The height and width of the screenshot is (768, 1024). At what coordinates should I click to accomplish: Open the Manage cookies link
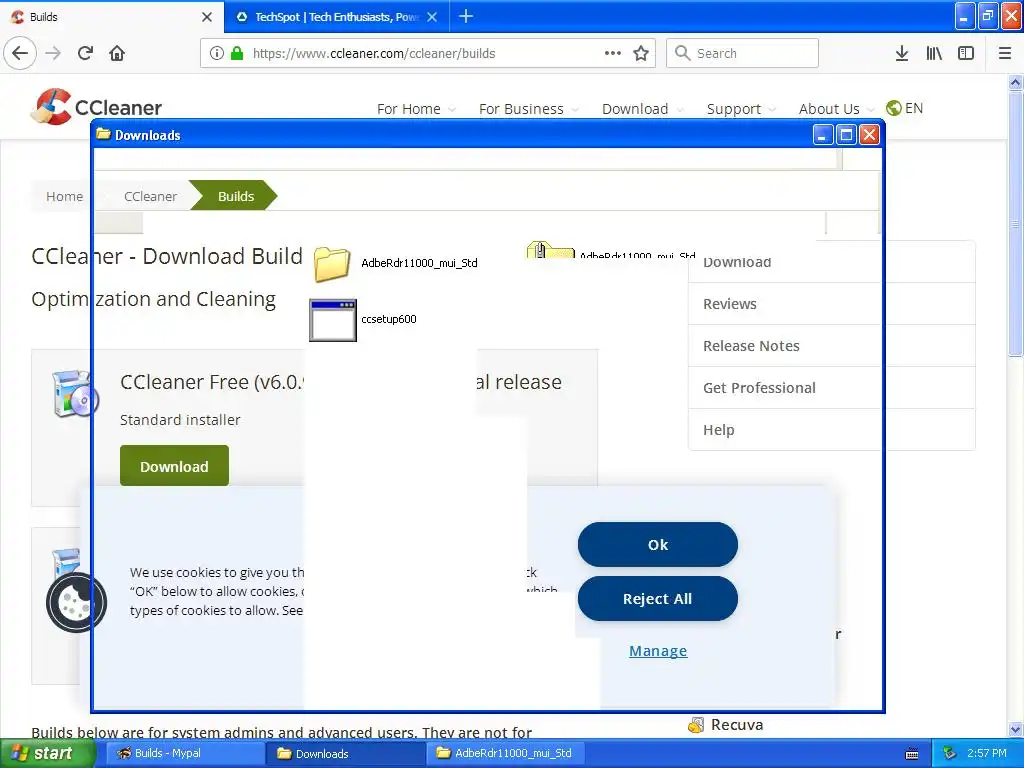coord(658,651)
